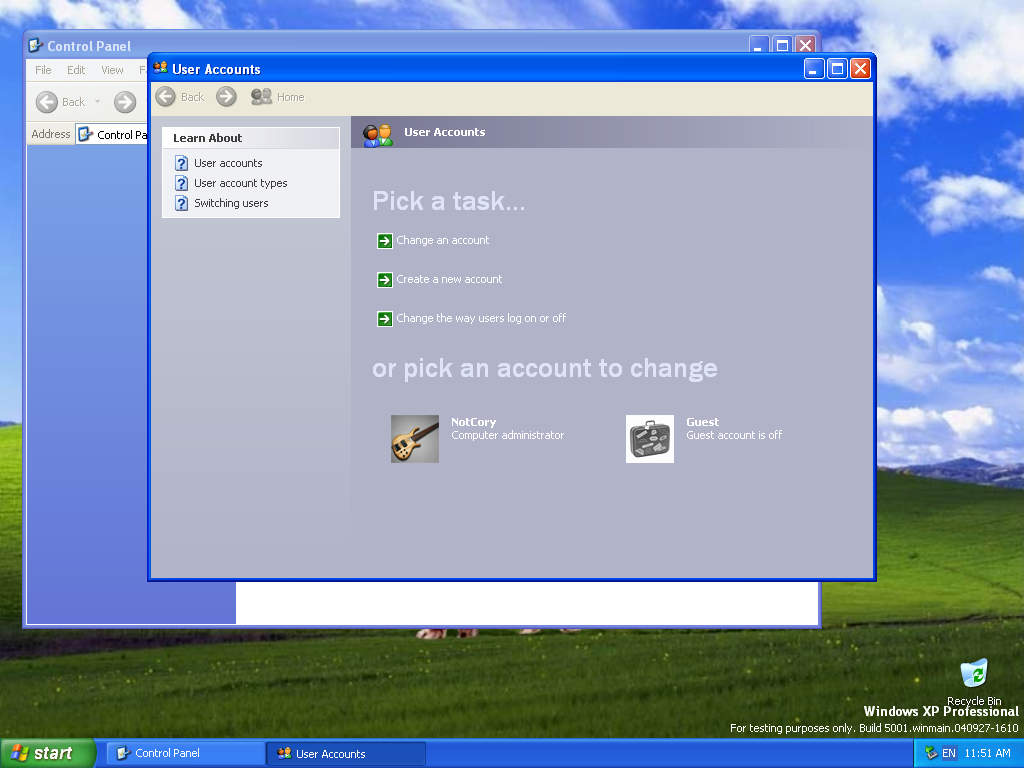Open the Recycle Bin desktop icon

(x=974, y=682)
